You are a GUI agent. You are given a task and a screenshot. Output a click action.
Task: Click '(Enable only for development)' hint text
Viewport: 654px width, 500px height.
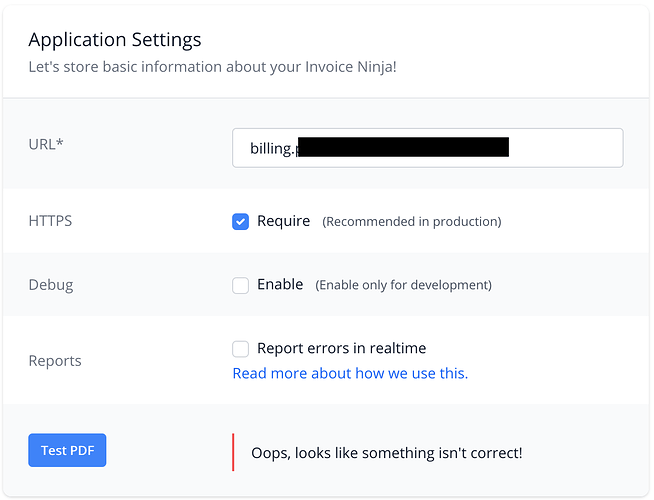(403, 285)
